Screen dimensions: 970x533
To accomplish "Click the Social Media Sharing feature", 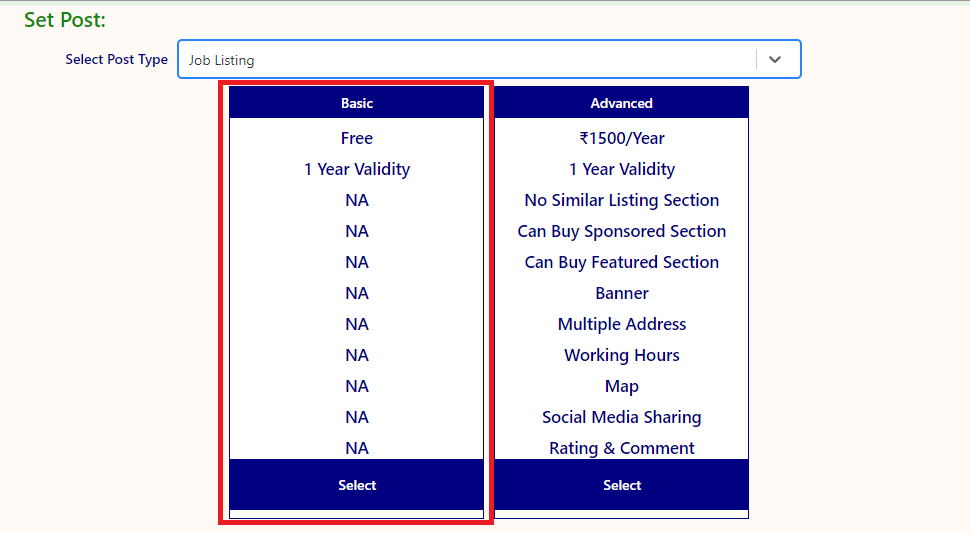I will pos(621,417).
